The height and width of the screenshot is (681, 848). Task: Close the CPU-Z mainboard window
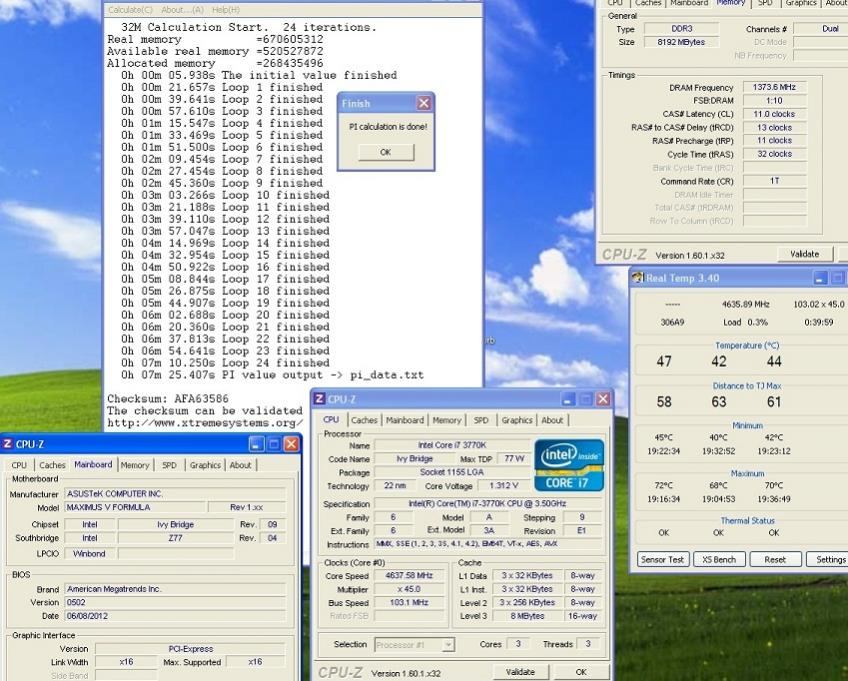[291, 444]
